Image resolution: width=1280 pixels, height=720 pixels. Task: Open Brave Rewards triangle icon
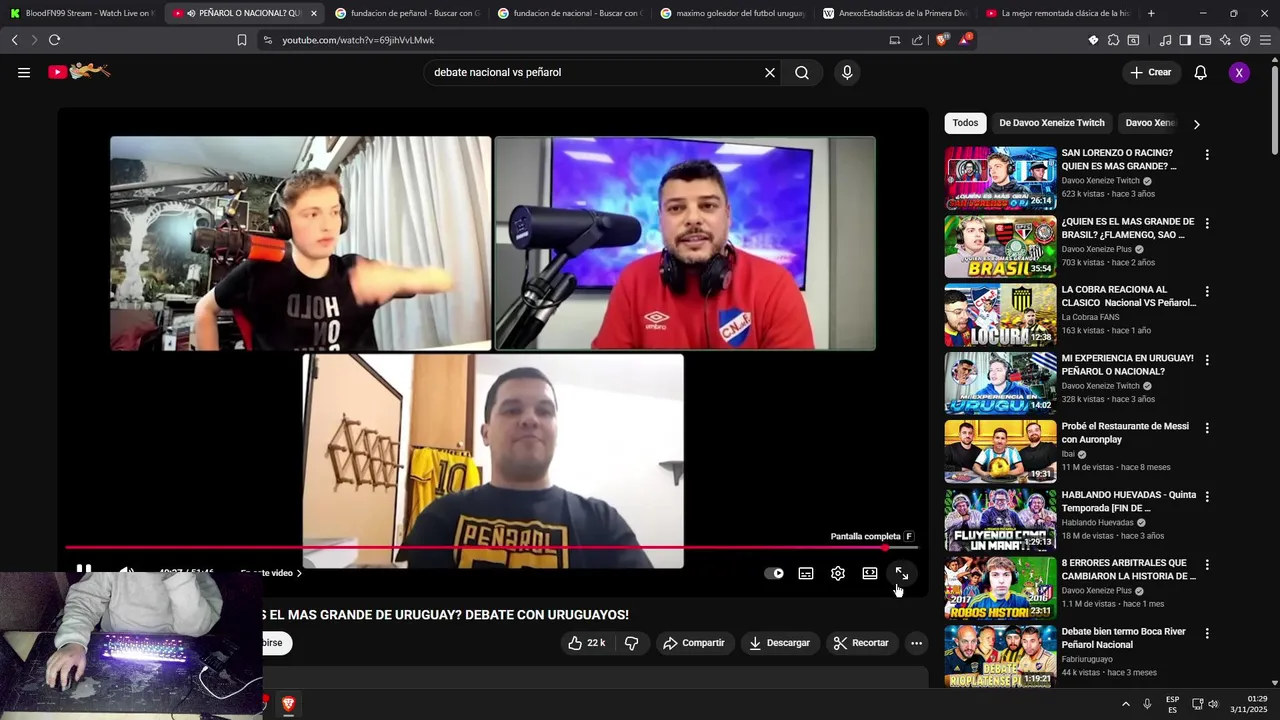[965, 40]
